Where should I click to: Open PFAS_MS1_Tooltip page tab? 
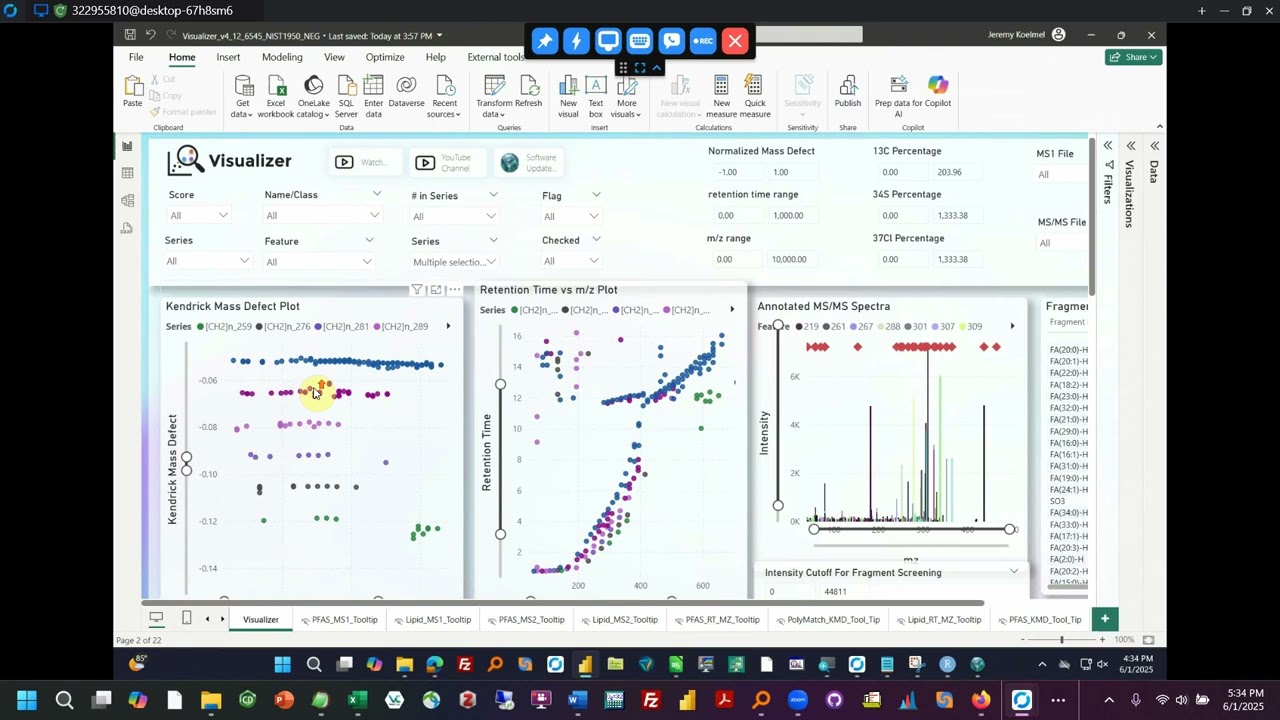pyautogui.click(x=338, y=620)
